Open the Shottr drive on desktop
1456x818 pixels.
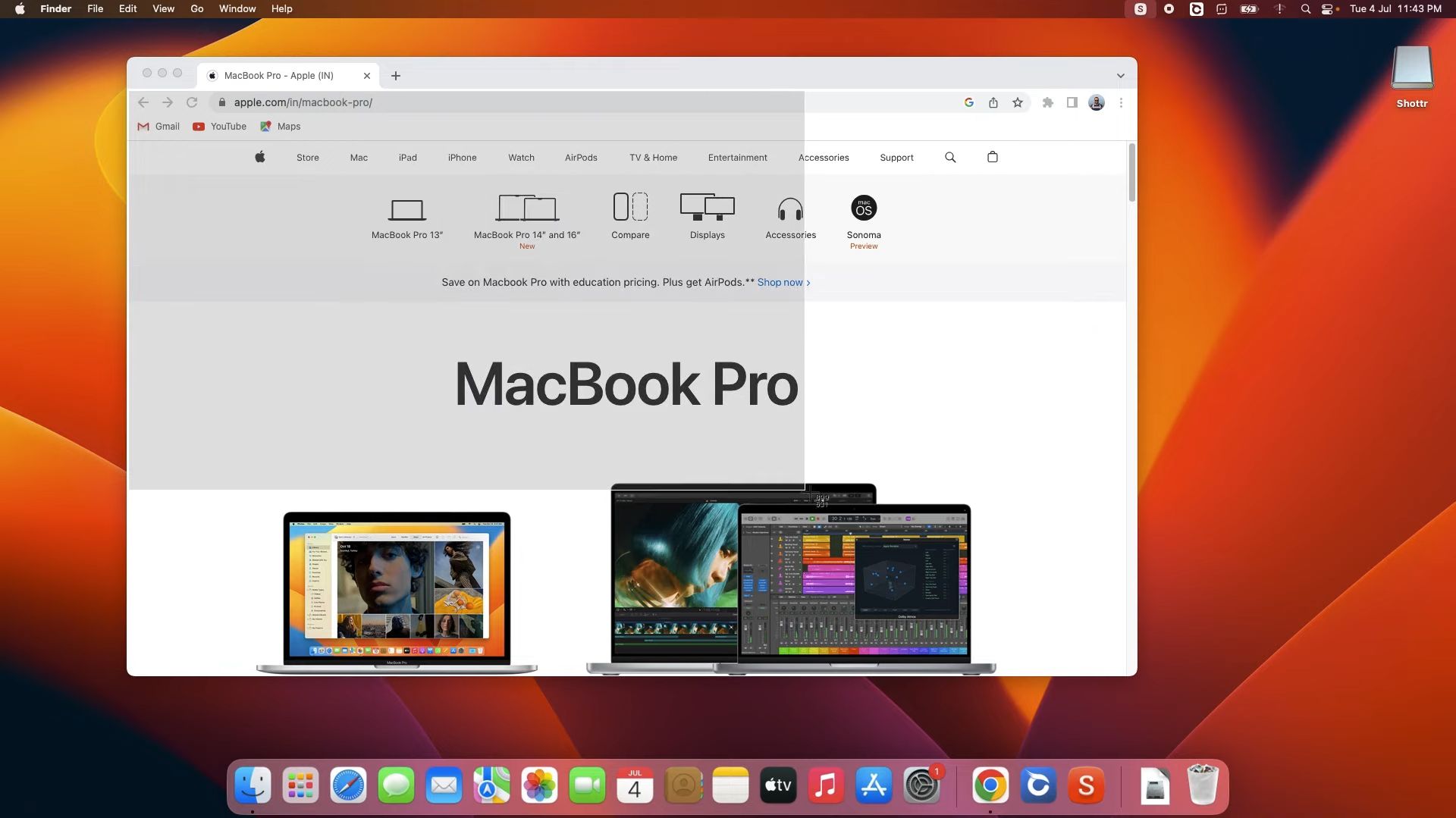pyautogui.click(x=1412, y=77)
